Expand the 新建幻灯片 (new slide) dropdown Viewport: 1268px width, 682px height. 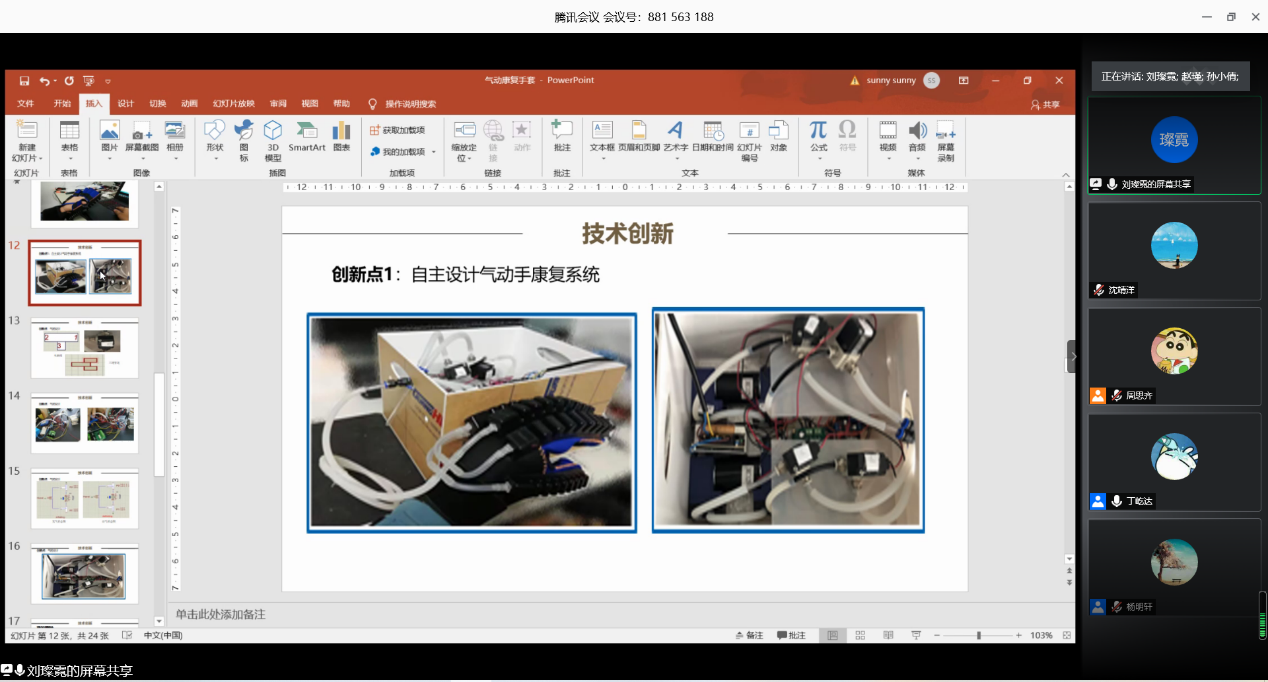click(26, 158)
